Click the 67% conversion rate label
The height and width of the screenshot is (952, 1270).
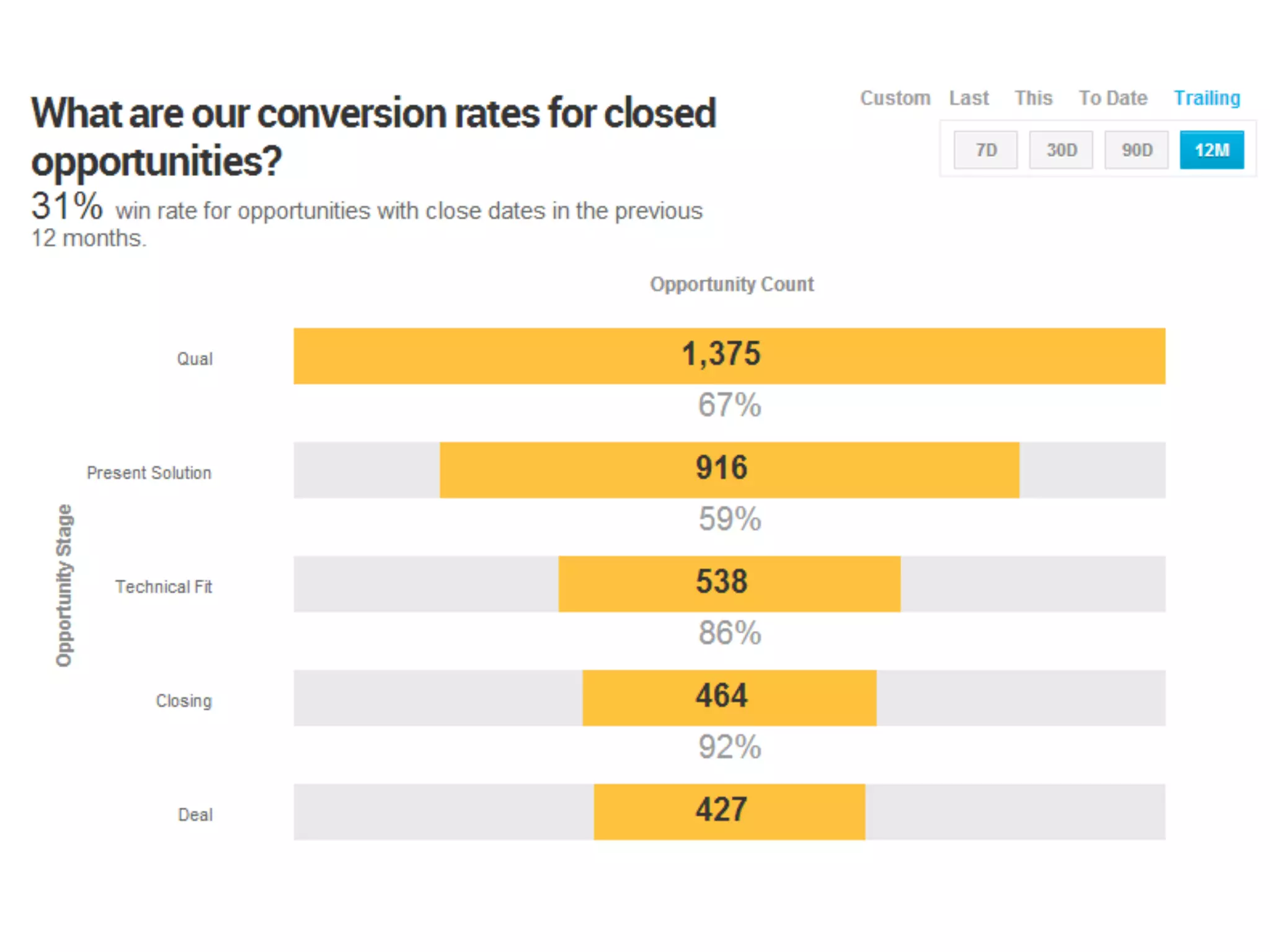(729, 405)
